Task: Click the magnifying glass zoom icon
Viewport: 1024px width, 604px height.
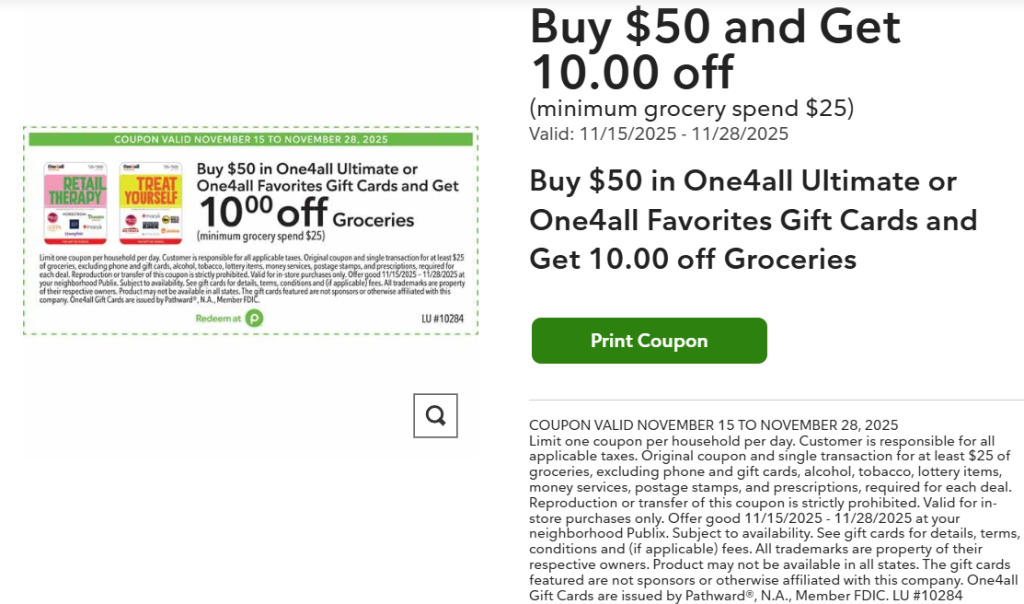Action: pyautogui.click(x=435, y=415)
